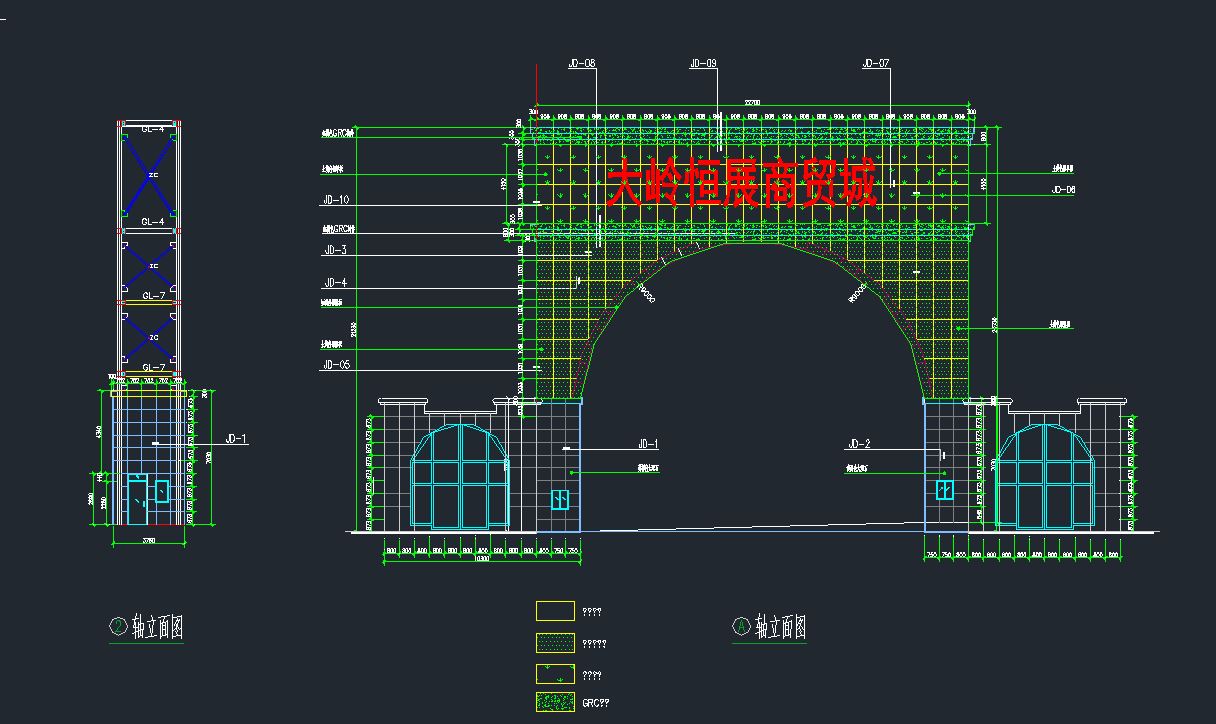Click the uppermost GL-4 beam label
The image size is (1216, 724).
153,129
